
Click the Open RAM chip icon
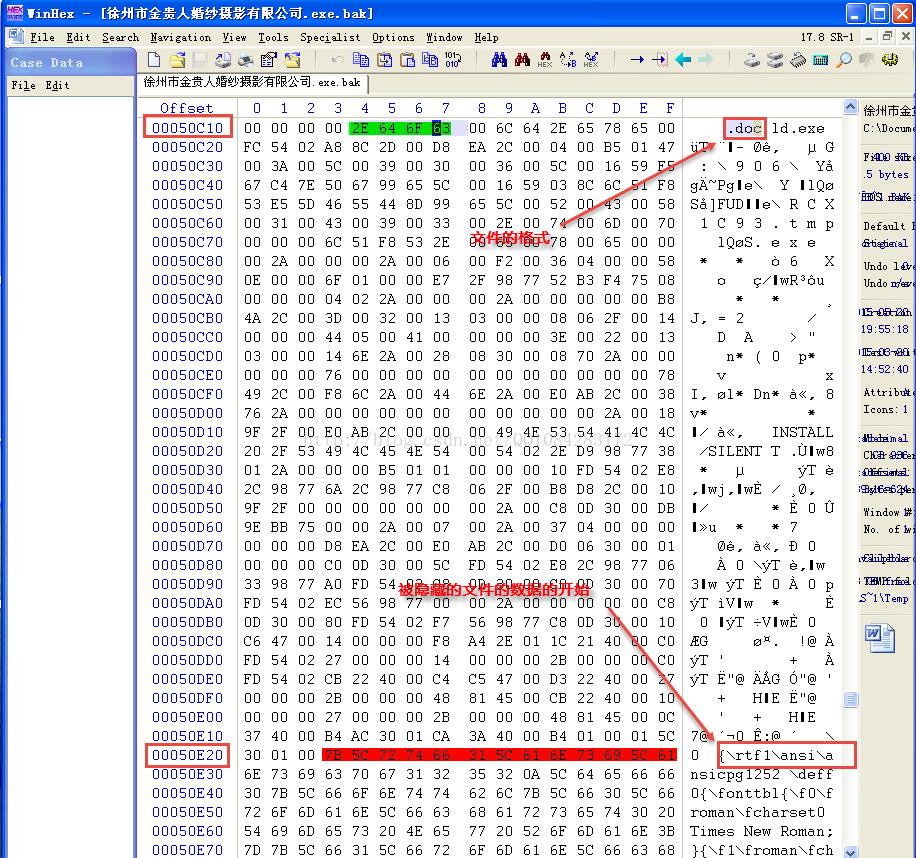coord(798,60)
